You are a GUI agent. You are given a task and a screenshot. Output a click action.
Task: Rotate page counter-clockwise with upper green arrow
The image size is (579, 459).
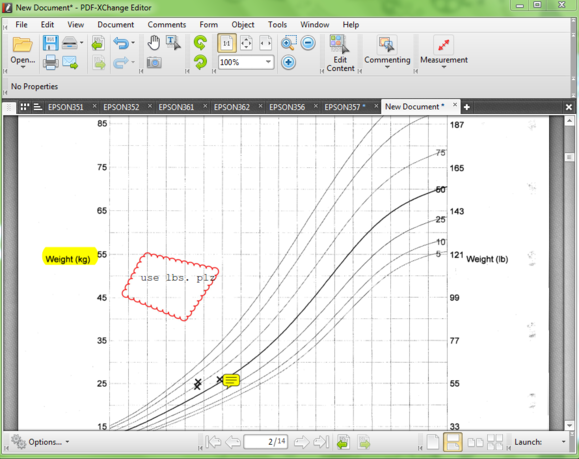pos(200,43)
